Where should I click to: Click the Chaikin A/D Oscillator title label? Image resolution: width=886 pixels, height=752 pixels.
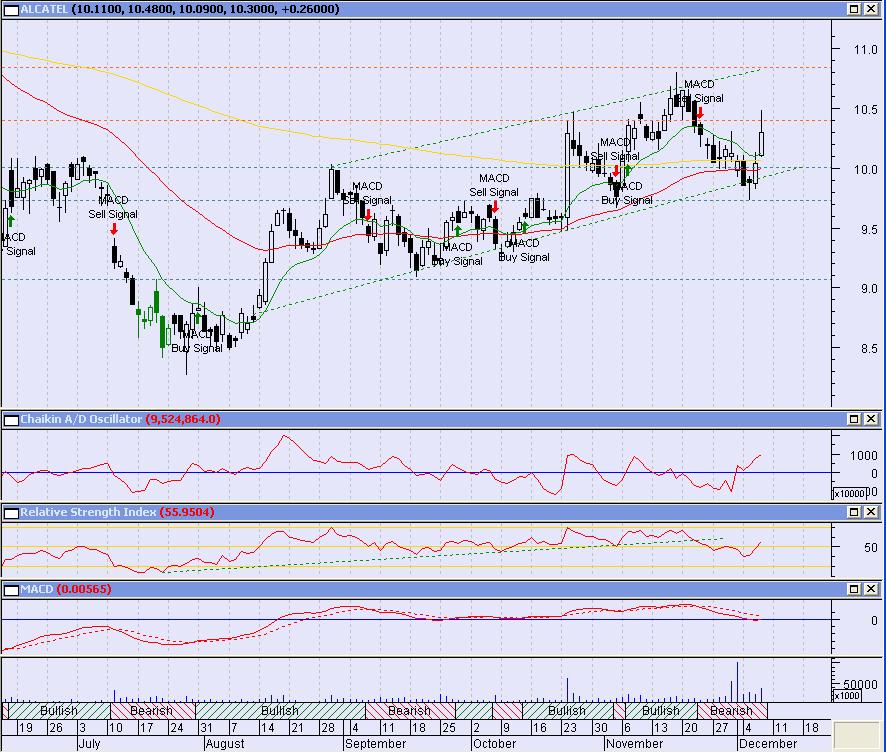coord(81,419)
